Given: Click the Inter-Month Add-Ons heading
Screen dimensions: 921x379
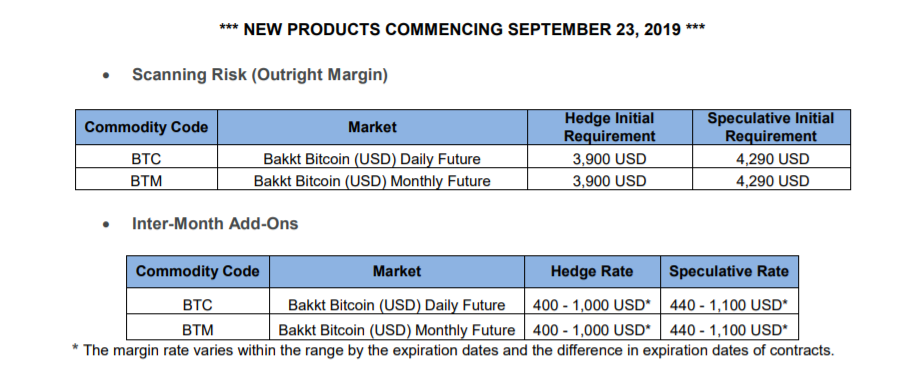Looking at the screenshot, I should coord(215,223).
